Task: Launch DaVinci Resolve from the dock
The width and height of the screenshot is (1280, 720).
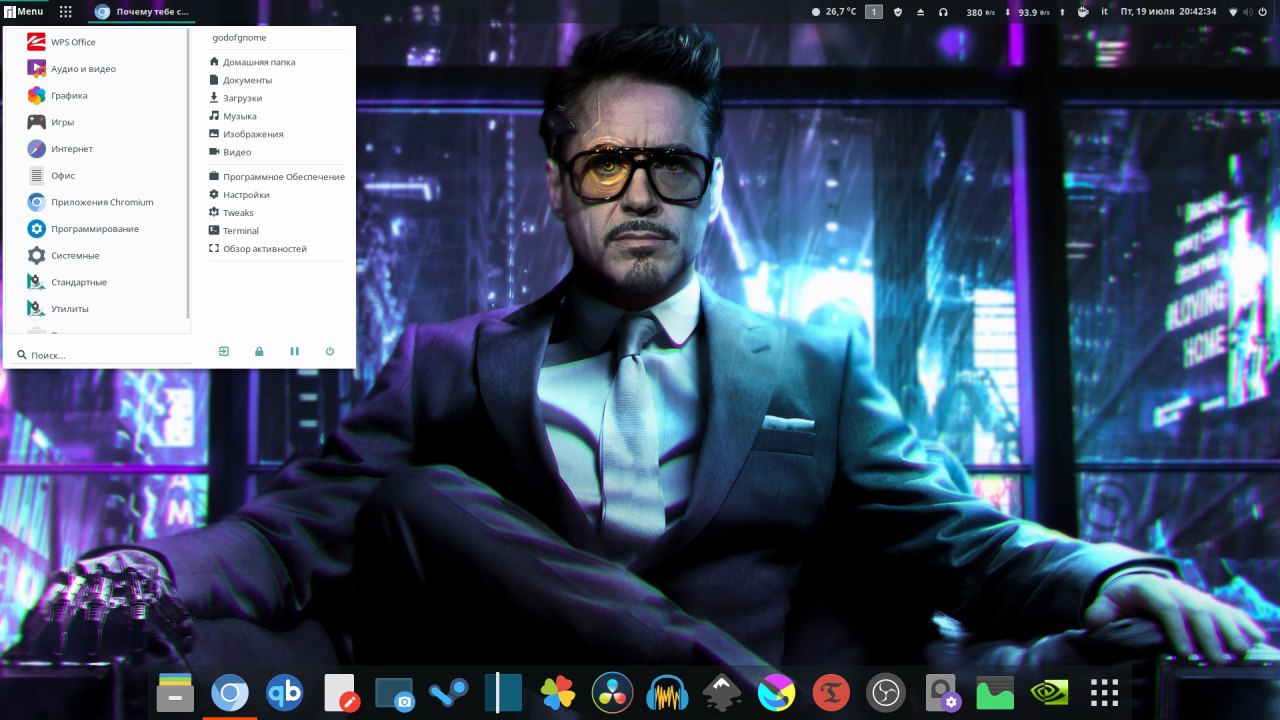Action: click(x=613, y=692)
